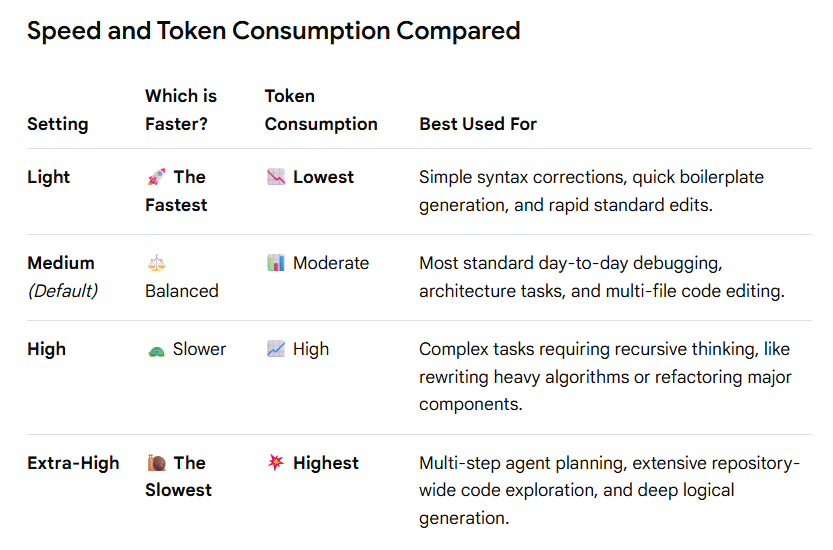The image size is (833, 550).
Task: Click the bar chart icon beside Moderate
Action: [x=276, y=263]
